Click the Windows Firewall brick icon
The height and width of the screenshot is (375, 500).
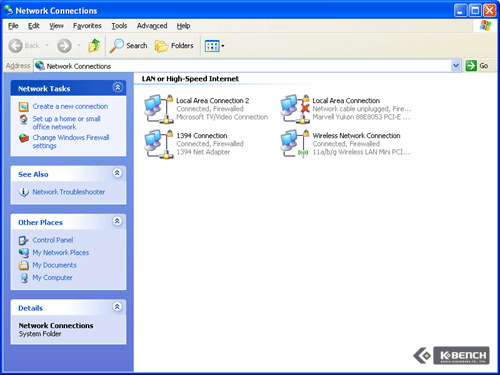pyautogui.click(x=24, y=138)
